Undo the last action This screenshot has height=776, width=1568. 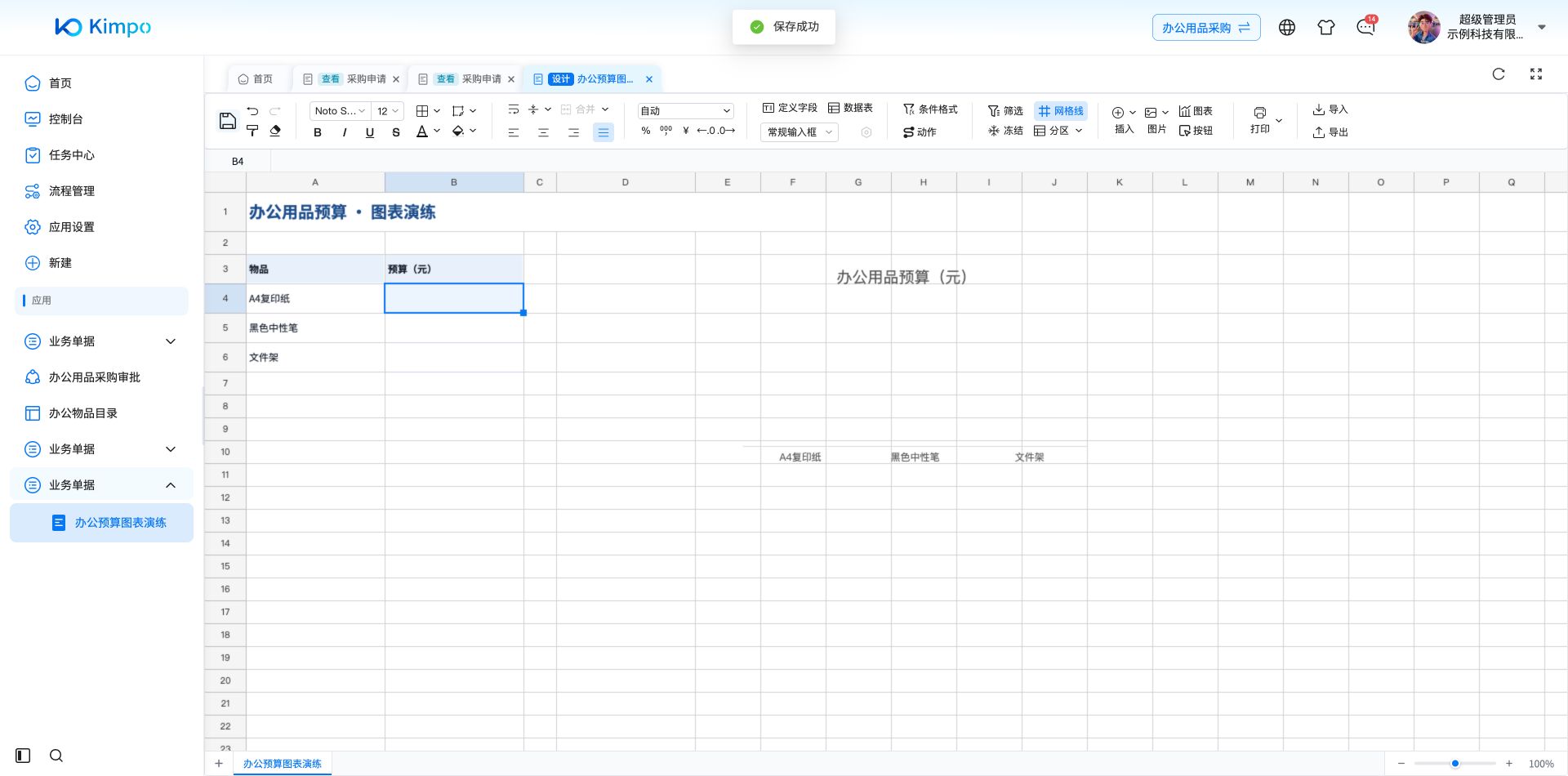click(x=252, y=111)
